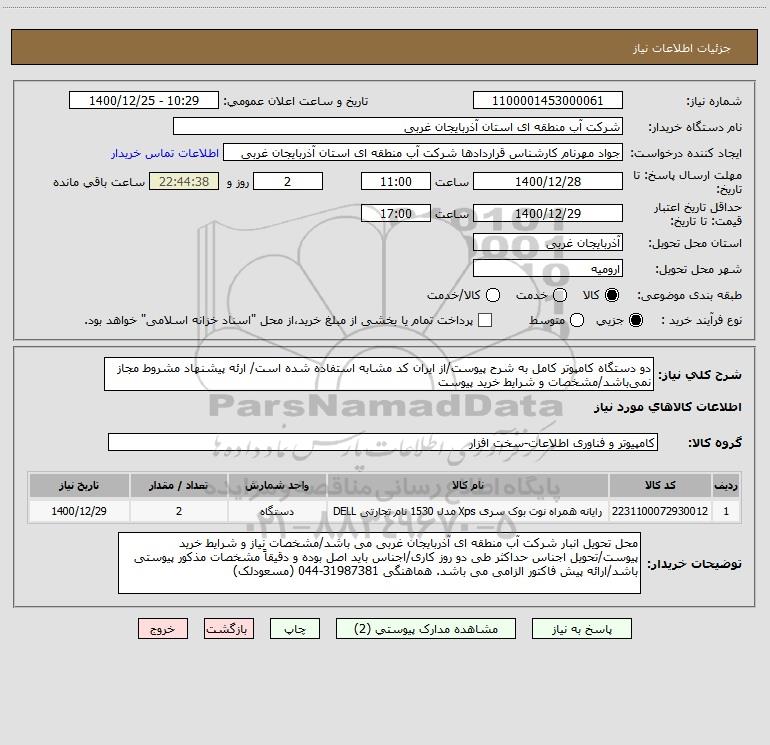Click the ساعت باقی مانده label
The image size is (770, 745).
point(99,182)
